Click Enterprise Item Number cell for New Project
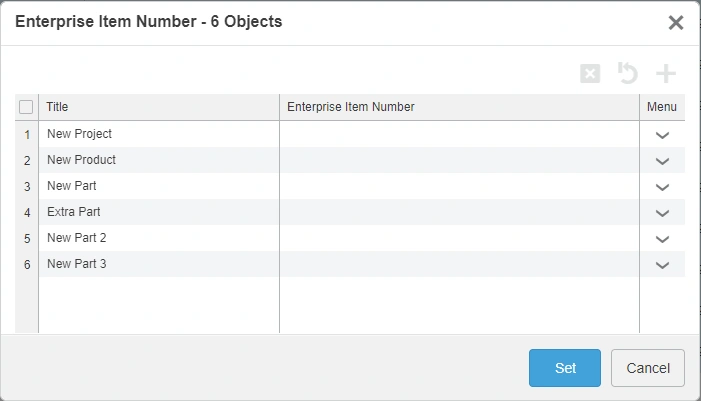Viewport: 701px width, 401px height. 459,134
